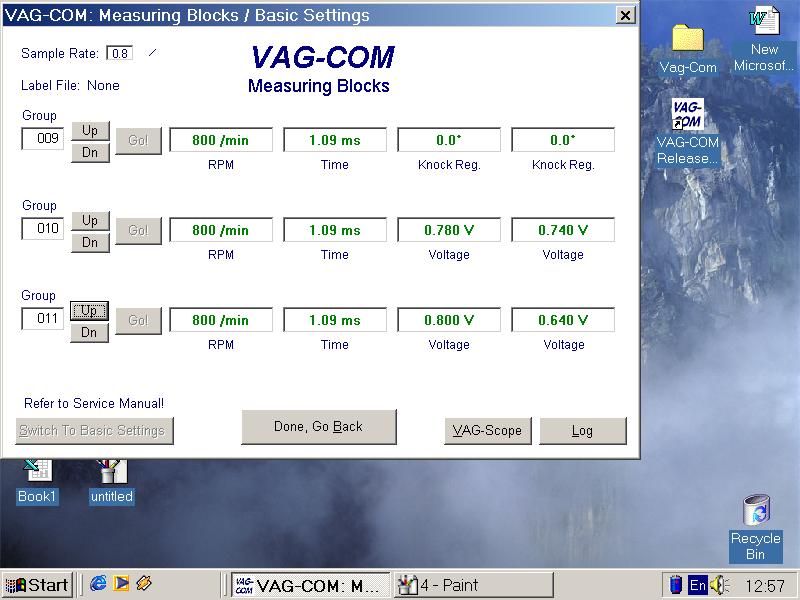
Task: Open the speaker volume tray icon
Action: [720, 585]
